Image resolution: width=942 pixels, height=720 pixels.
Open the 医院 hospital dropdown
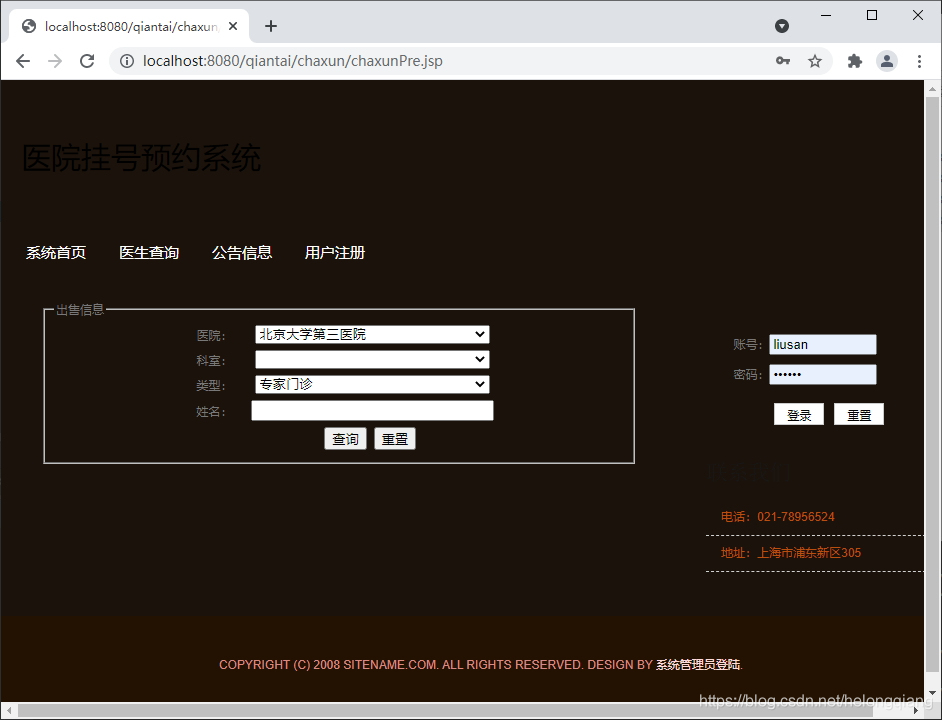pos(371,334)
